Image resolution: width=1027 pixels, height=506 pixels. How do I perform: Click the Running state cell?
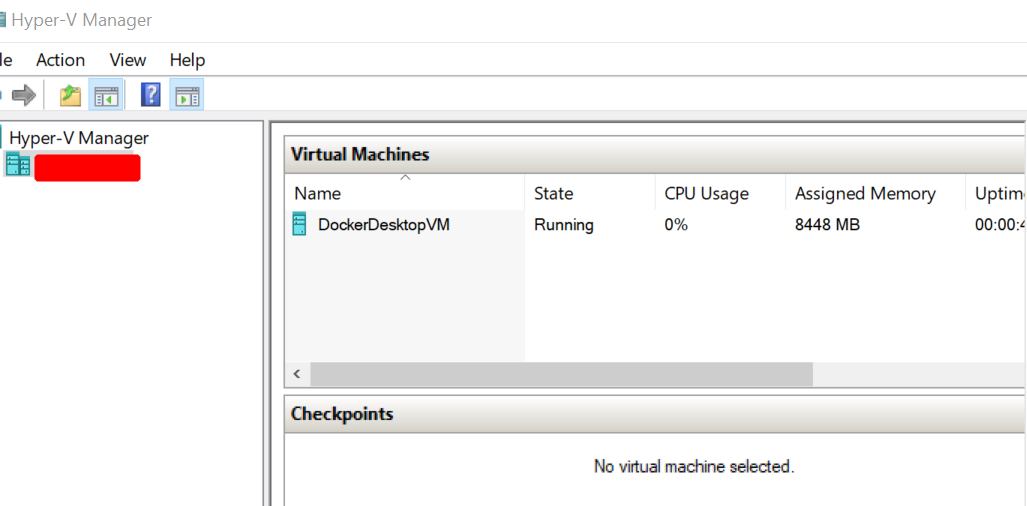click(x=564, y=225)
